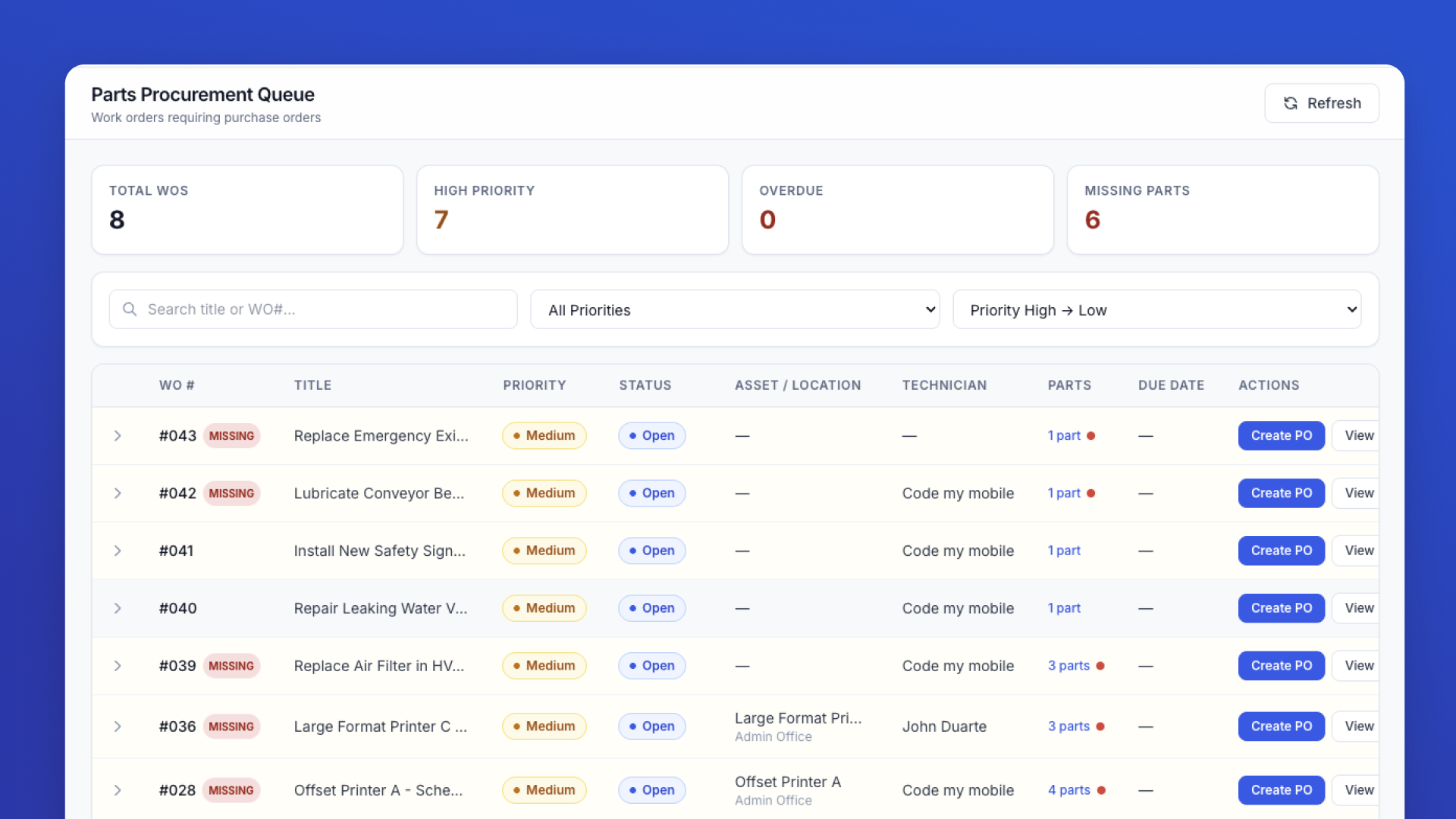This screenshot has height=819, width=1456.
Task: Open the All Priorities filter dropdown
Action: [x=734, y=309]
